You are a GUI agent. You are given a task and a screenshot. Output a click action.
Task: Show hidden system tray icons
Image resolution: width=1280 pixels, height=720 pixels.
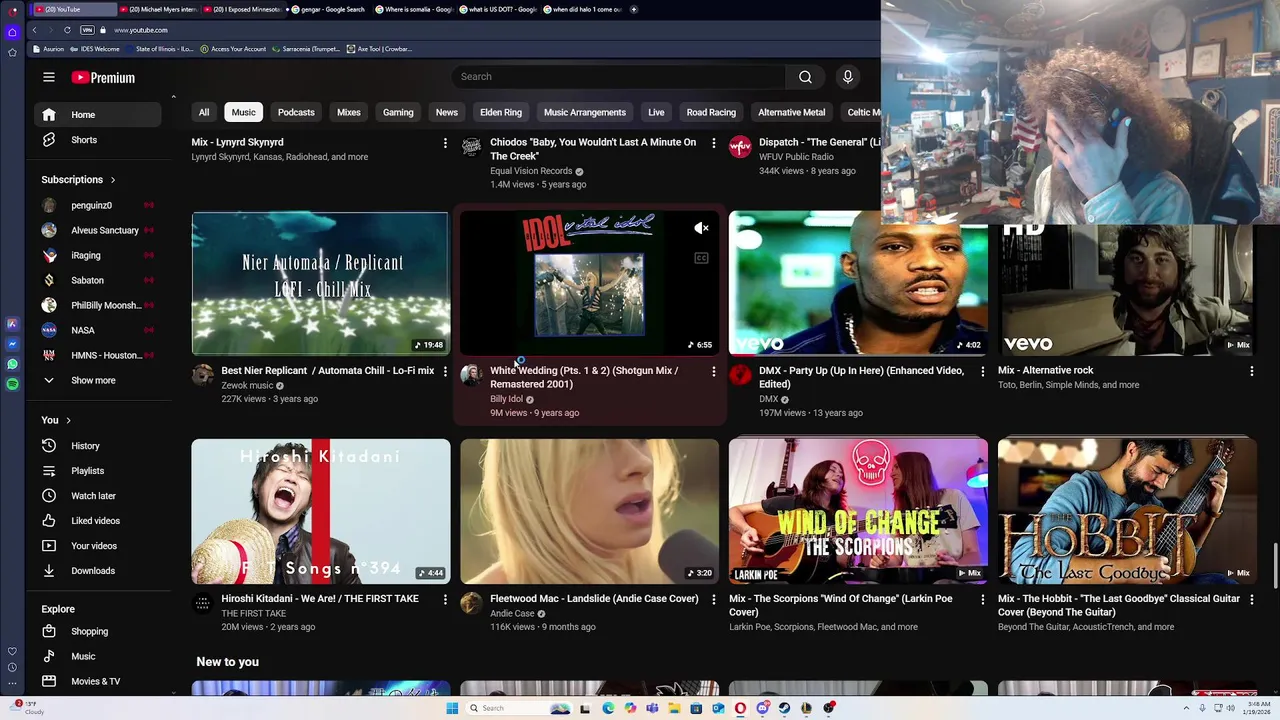pyautogui.click(x=1187, y=708)
